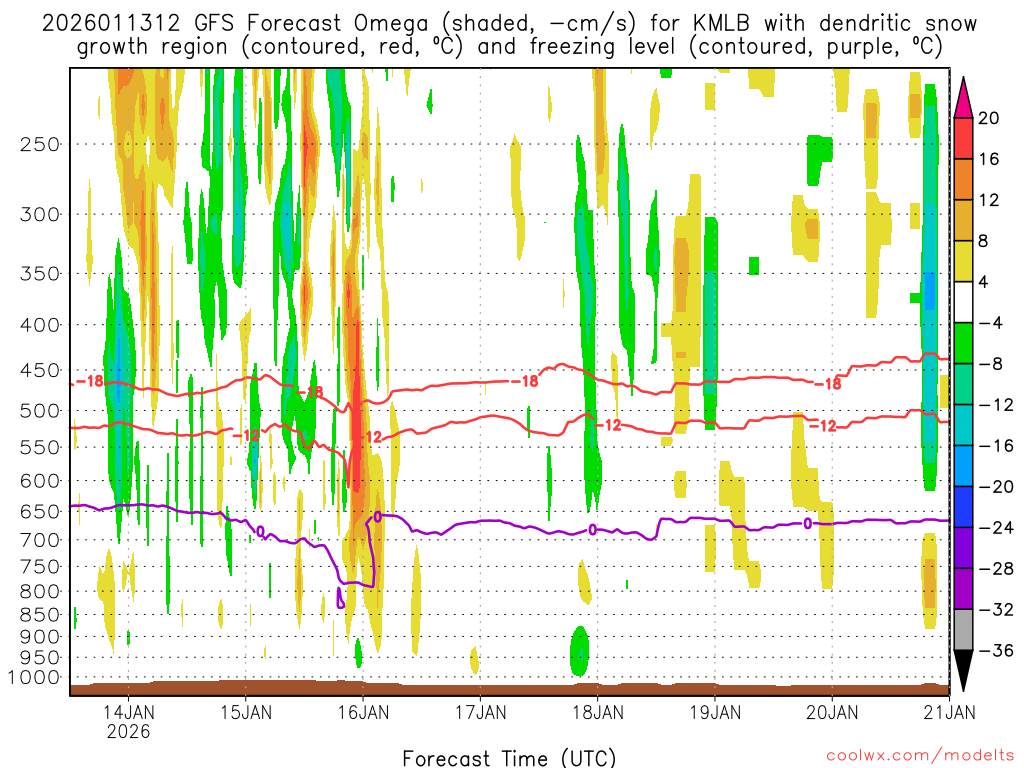This screenshot has width=1024, height=768.
Task: Click the 550 pressure level label
Action: click(x=40, y=447)
